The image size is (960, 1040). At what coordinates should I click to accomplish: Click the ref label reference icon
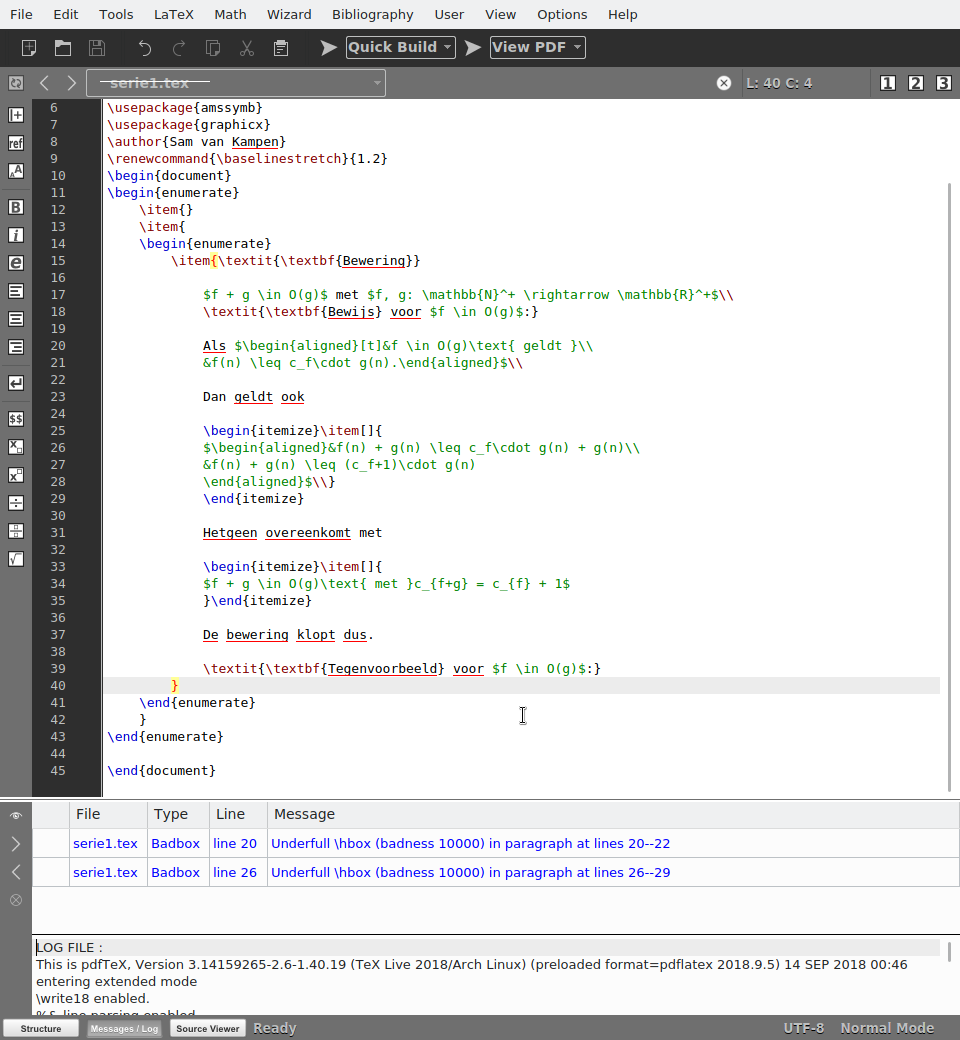pyautogui.click(x=16, y=143)
